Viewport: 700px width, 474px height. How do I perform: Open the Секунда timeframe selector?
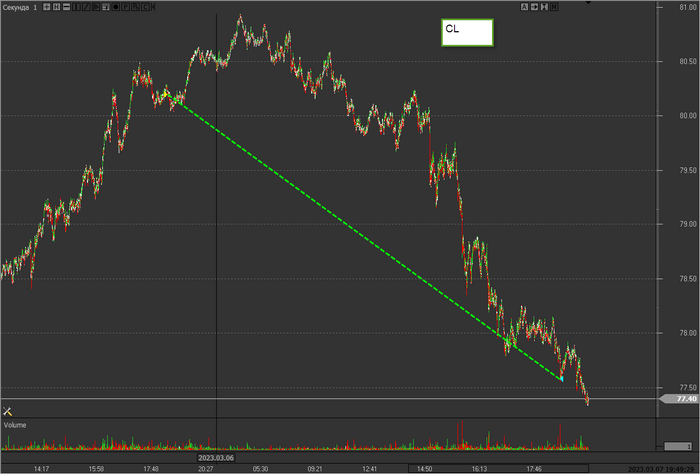[x=22, y=7]
